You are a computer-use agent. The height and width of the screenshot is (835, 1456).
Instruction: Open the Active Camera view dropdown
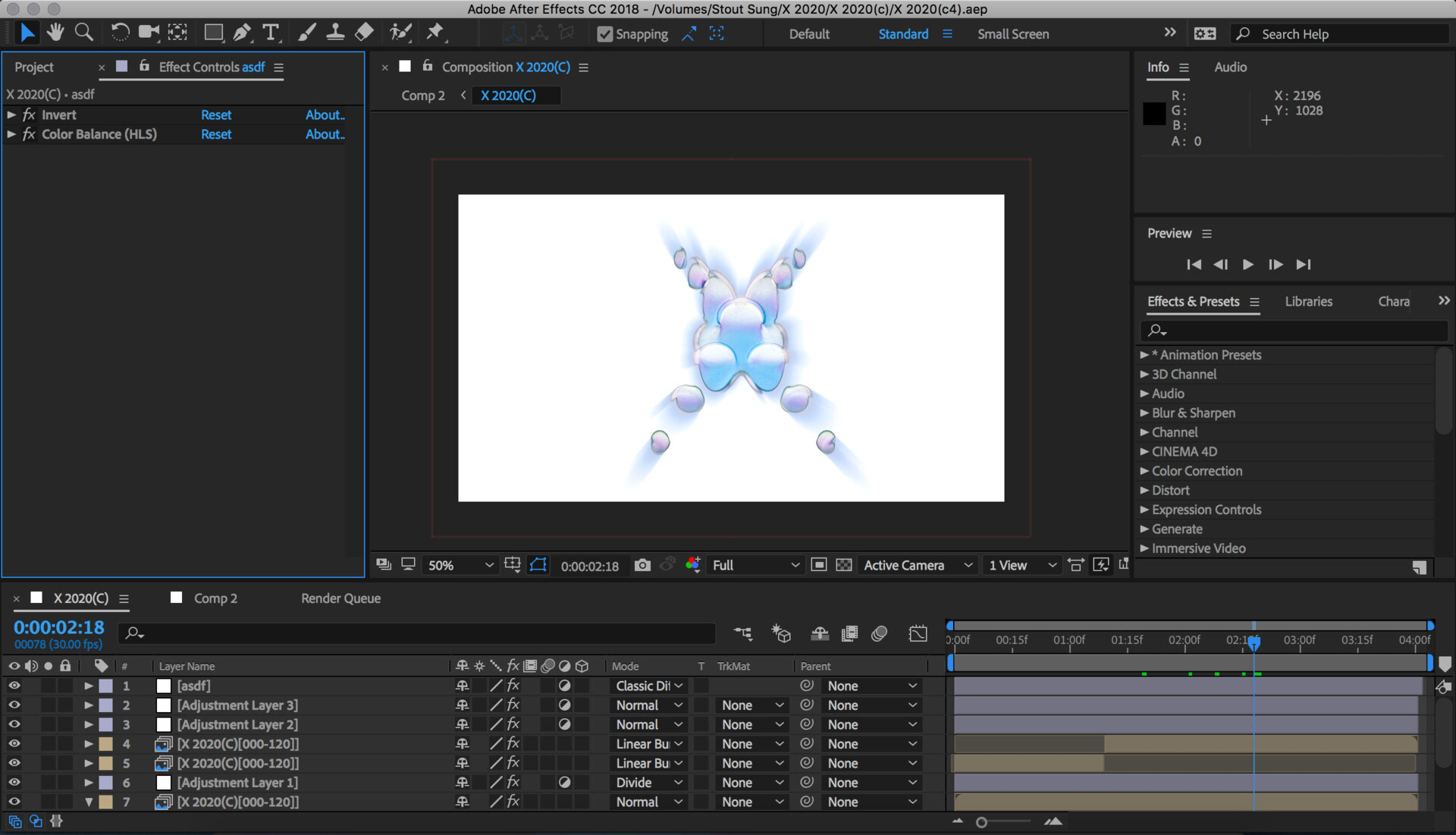(x=918, y=565)
